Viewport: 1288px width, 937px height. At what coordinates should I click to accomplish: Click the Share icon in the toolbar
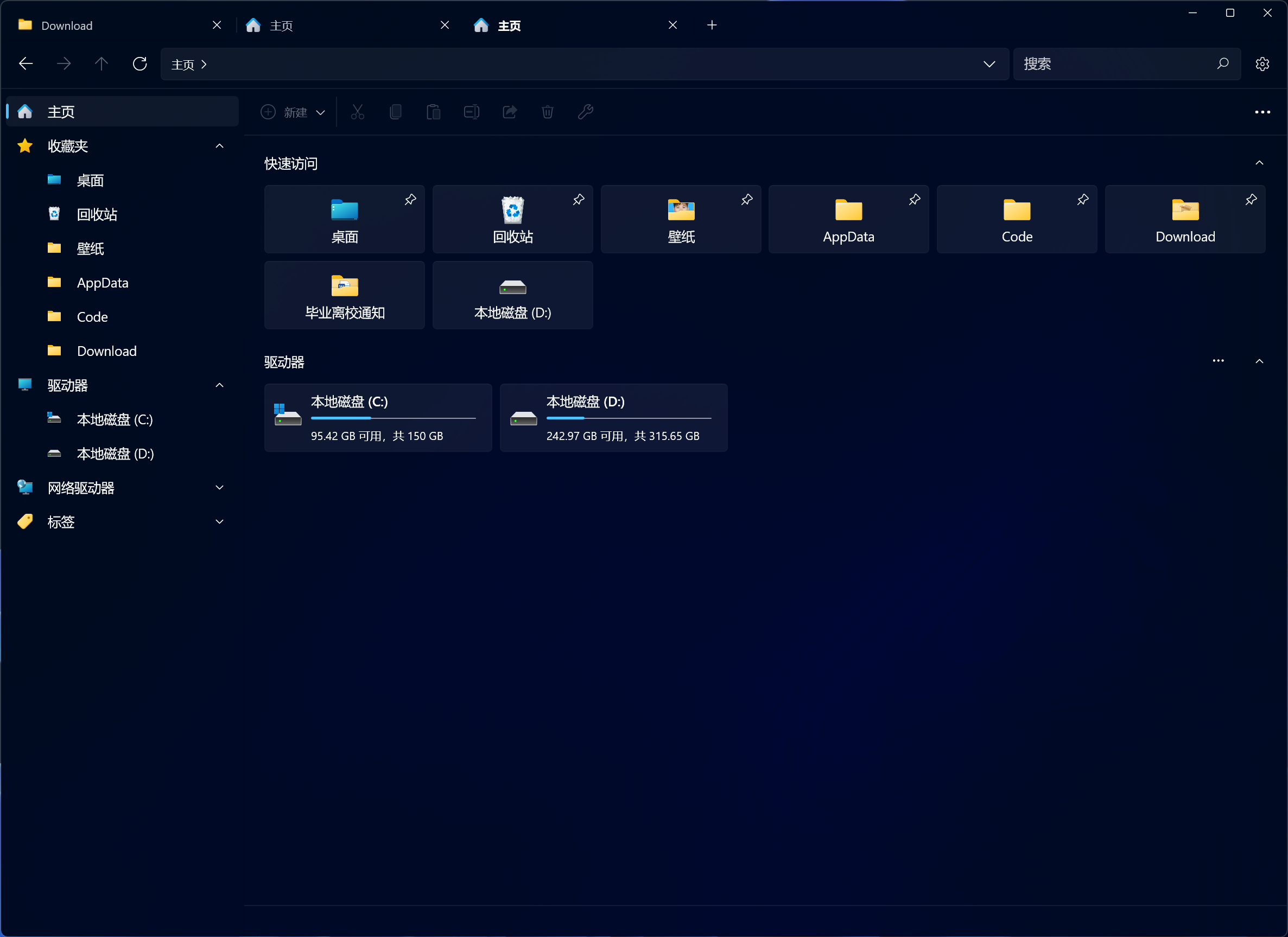(510, 112)
